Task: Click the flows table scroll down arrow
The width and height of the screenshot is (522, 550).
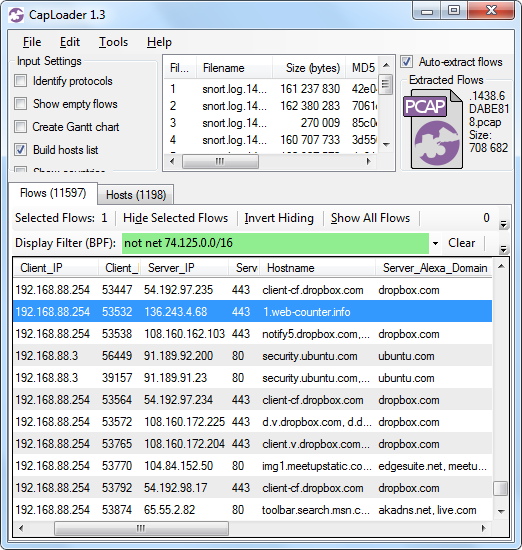Action: pos(501,511)
